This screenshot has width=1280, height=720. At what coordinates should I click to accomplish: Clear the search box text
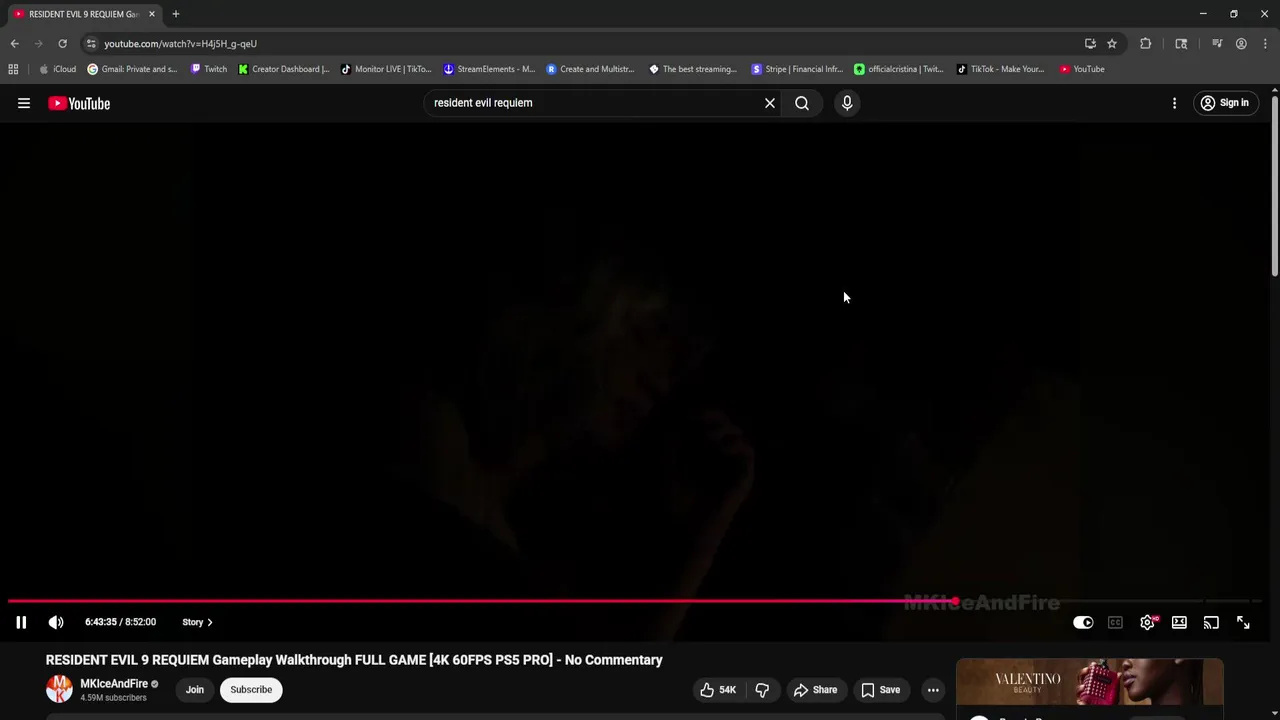click(x=770, y=103)
